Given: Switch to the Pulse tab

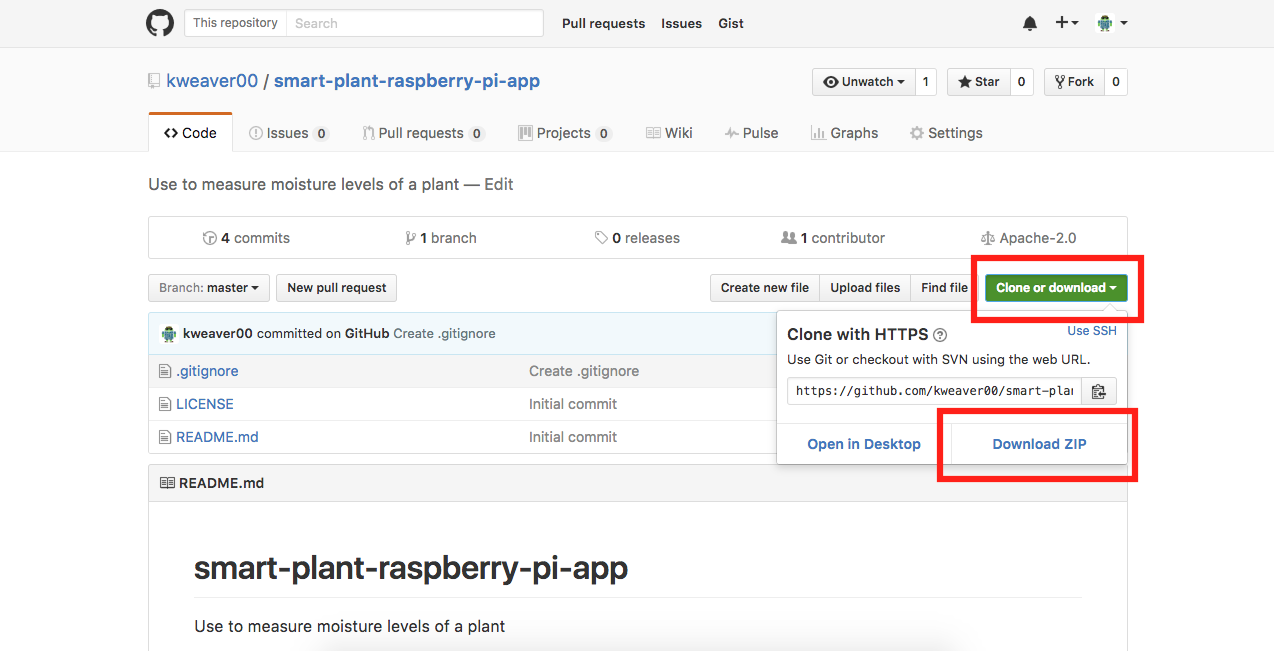Looking at the screenshot, I should (x=752, y=133).
